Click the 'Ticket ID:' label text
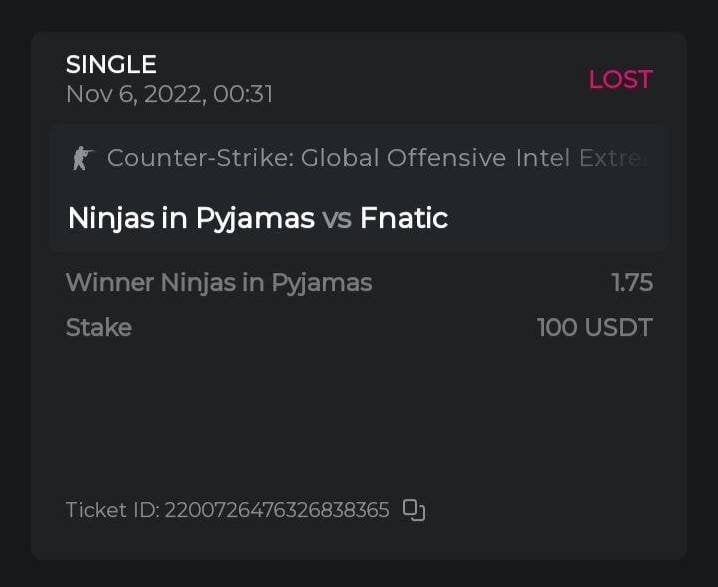This screenshot has height=587, width=718. [112, 511]
